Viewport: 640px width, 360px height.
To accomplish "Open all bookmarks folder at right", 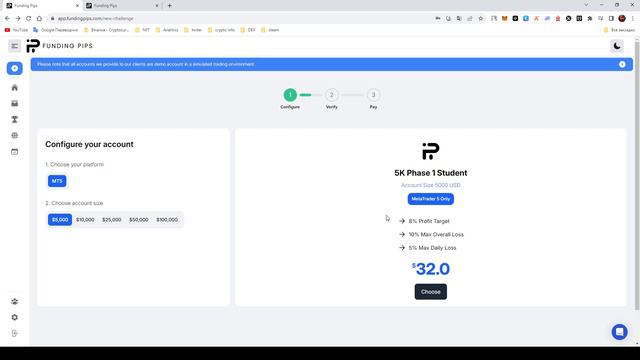I will click(619, 30).
